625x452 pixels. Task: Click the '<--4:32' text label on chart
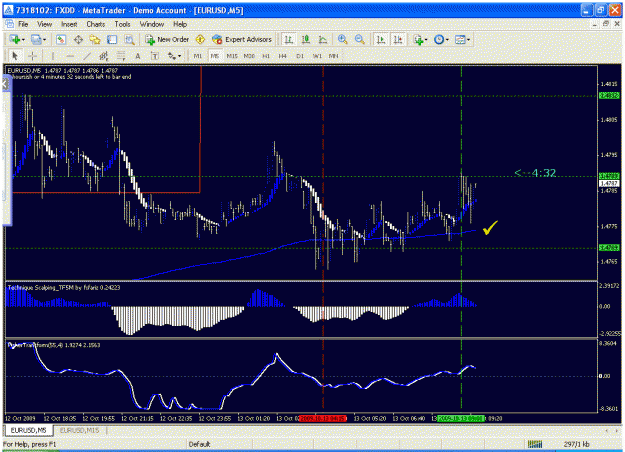[x=535, y=173]
